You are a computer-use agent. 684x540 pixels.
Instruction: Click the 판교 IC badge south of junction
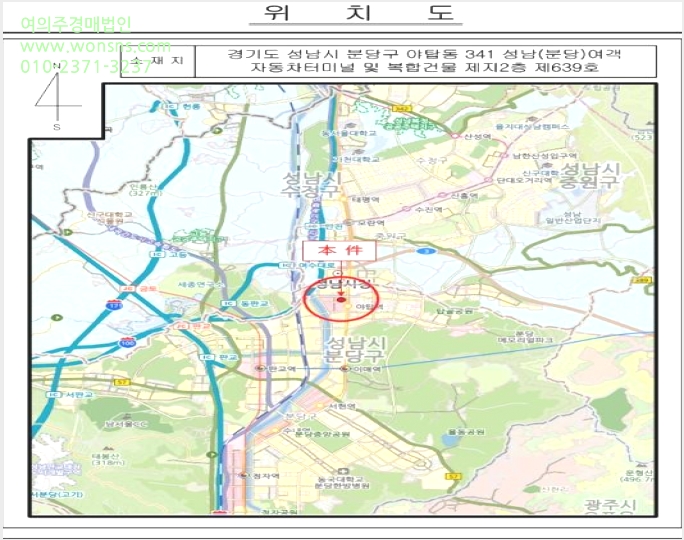click(206, 357)
